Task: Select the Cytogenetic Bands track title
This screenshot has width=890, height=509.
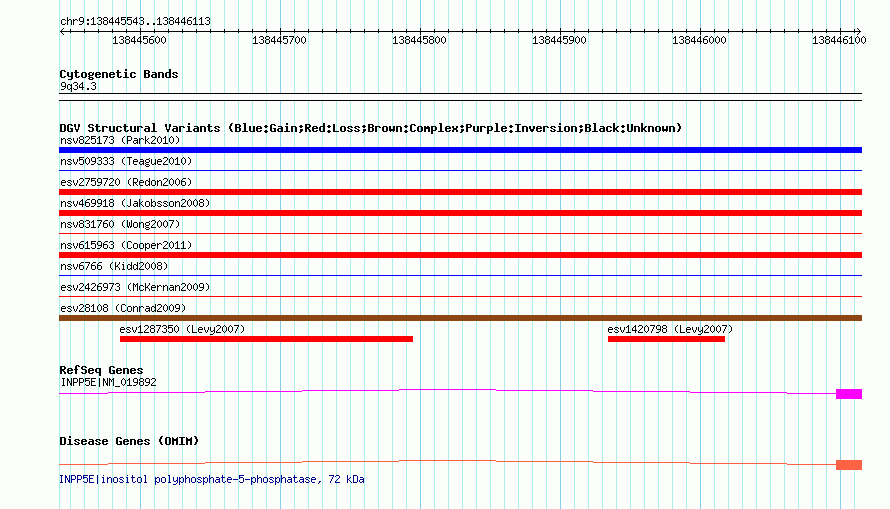Action: pos(119,74)
